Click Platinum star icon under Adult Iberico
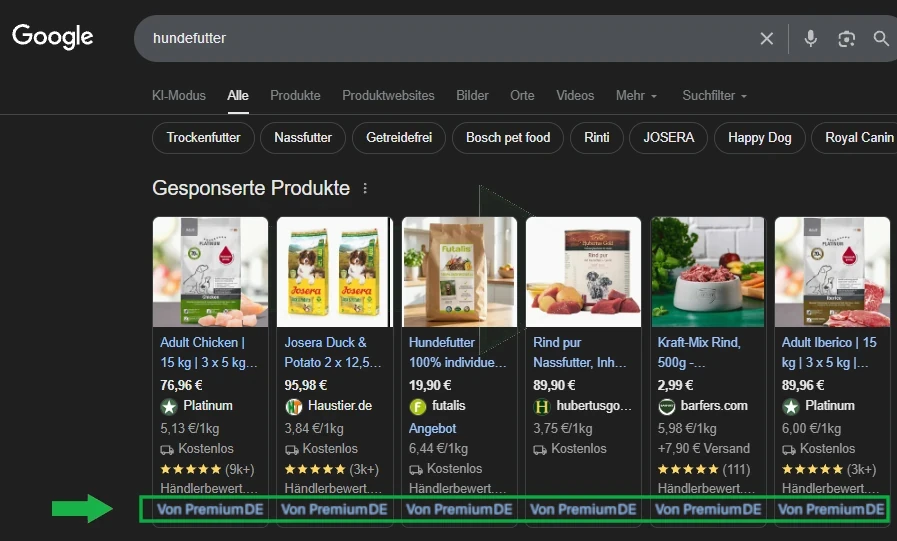 pos(791,407)
